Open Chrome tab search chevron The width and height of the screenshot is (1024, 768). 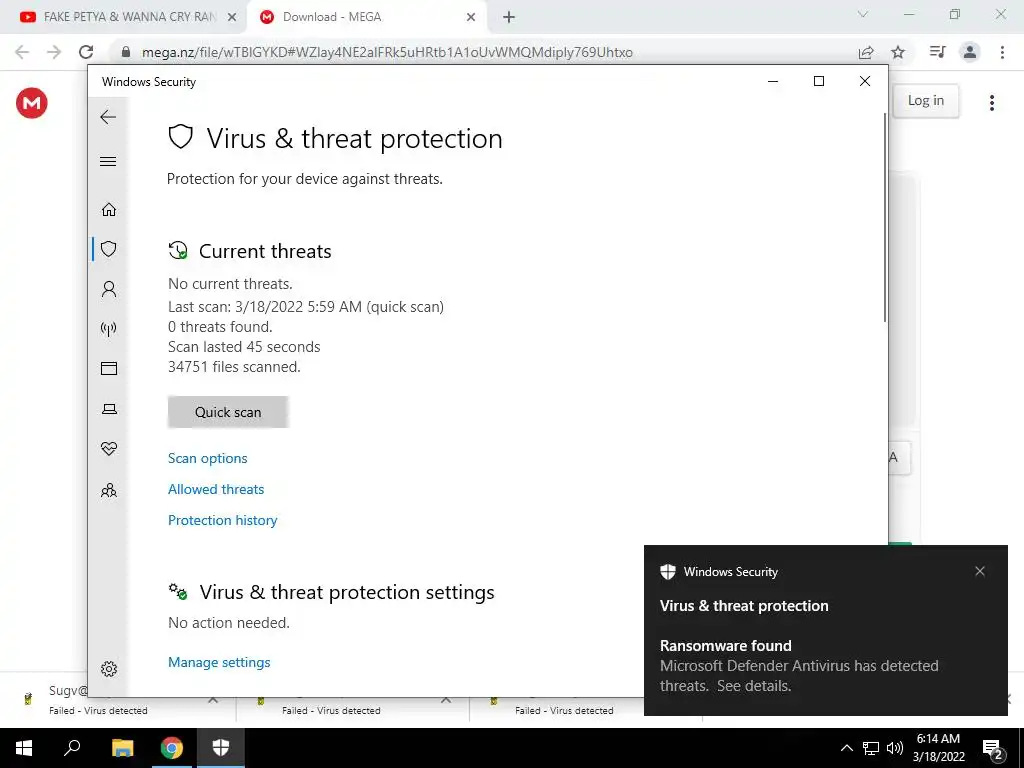tap(863, 14)
